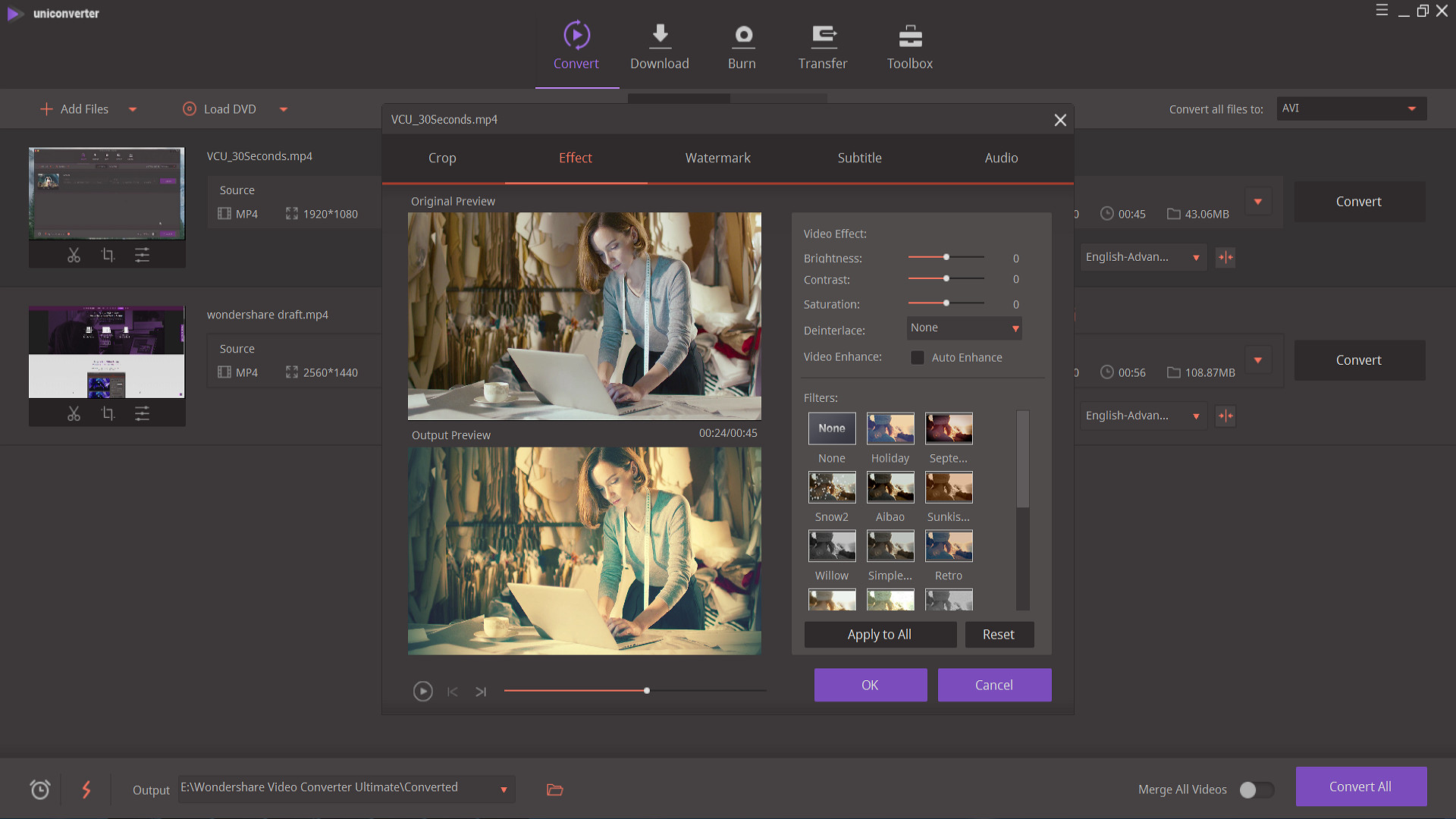Viewport: 1456px width, 819px height.
Task: Click the Apply to All button
Action: 880,633
